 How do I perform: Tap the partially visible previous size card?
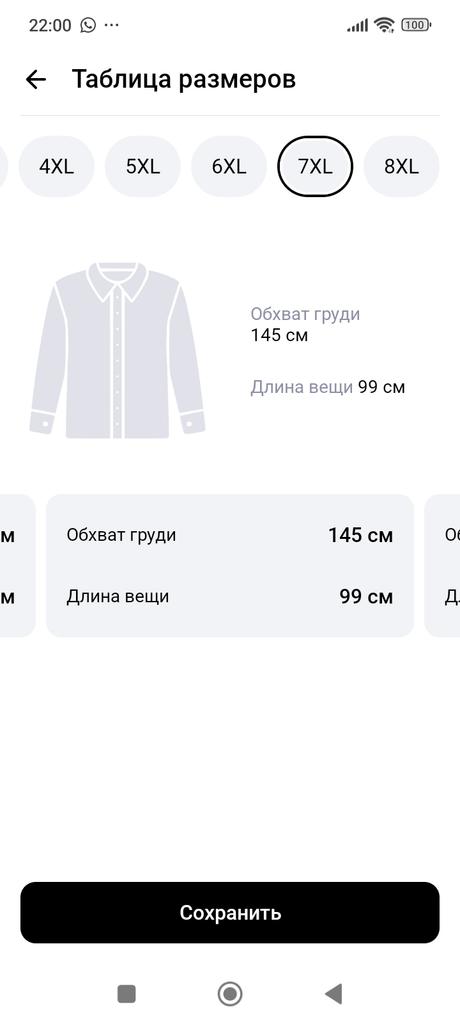tap(17, 566)
